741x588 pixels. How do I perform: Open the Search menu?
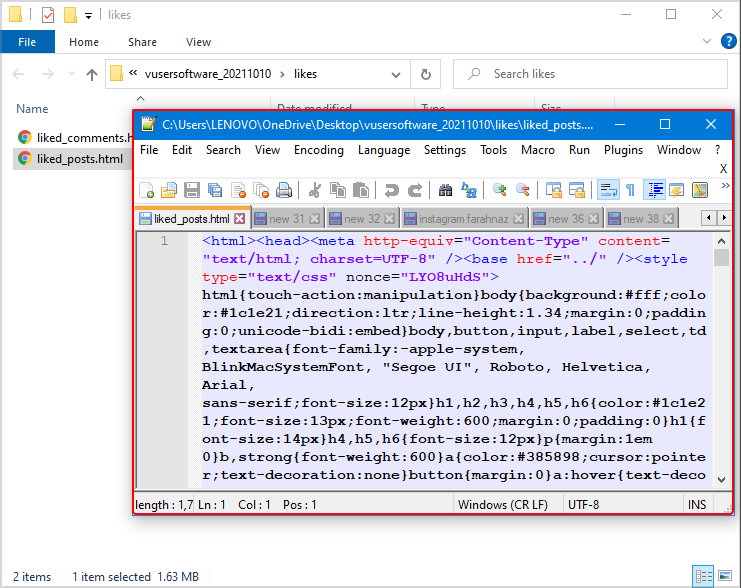click(x=223, y=150)
